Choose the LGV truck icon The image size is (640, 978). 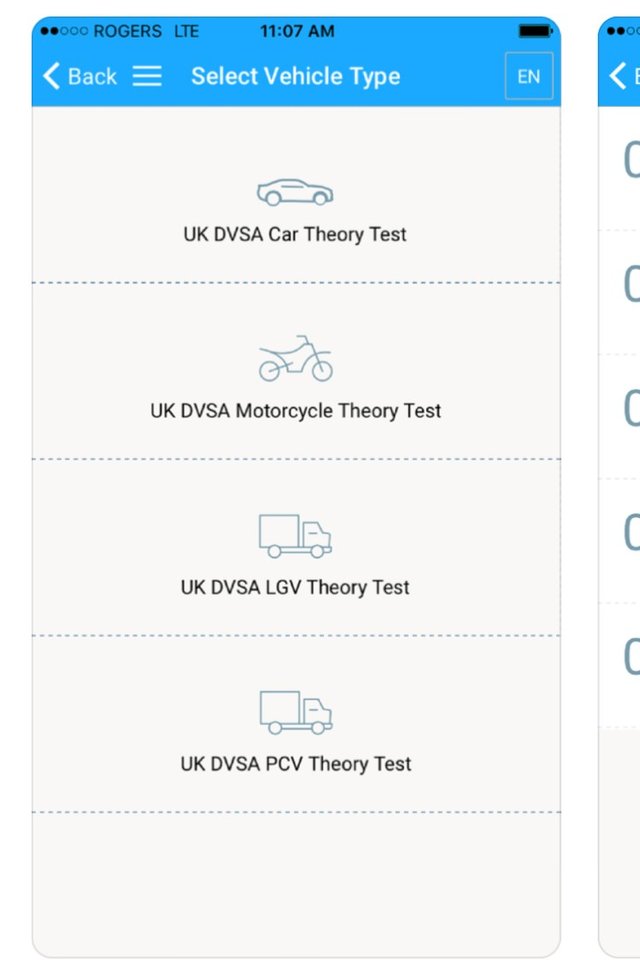(x=295, y=536)
